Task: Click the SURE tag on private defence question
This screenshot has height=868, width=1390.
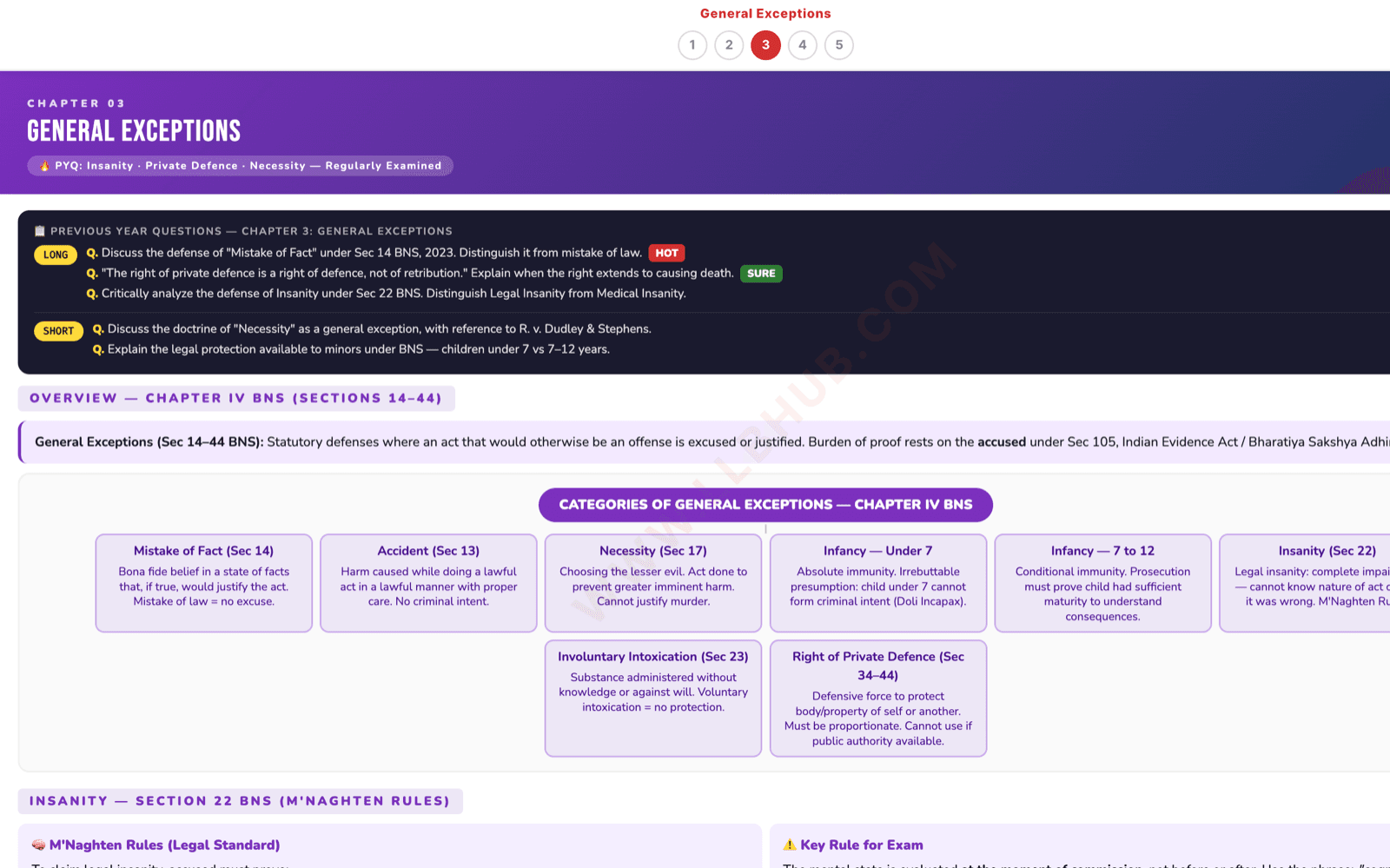Action: click(761, 274)
